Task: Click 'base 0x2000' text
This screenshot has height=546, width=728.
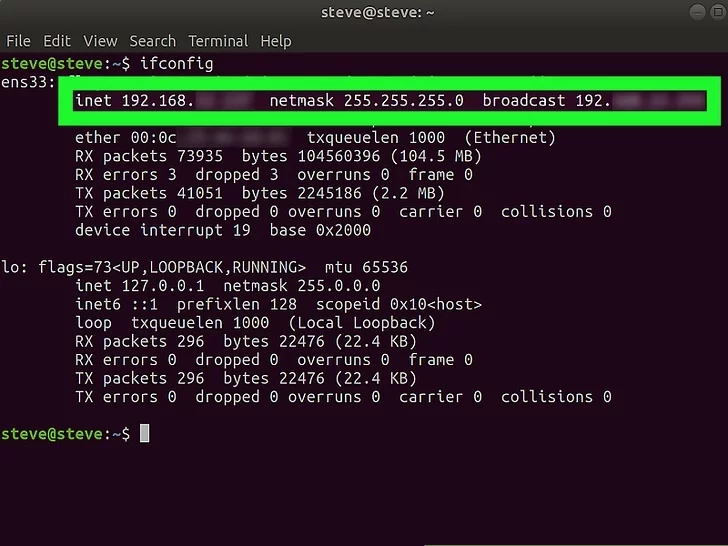Action: point(320,230)
